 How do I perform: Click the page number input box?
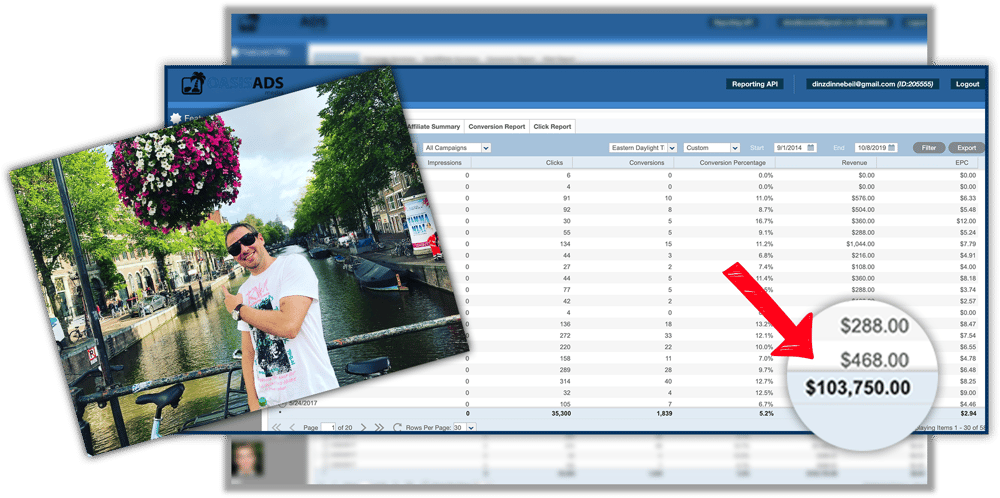[328, 427]
